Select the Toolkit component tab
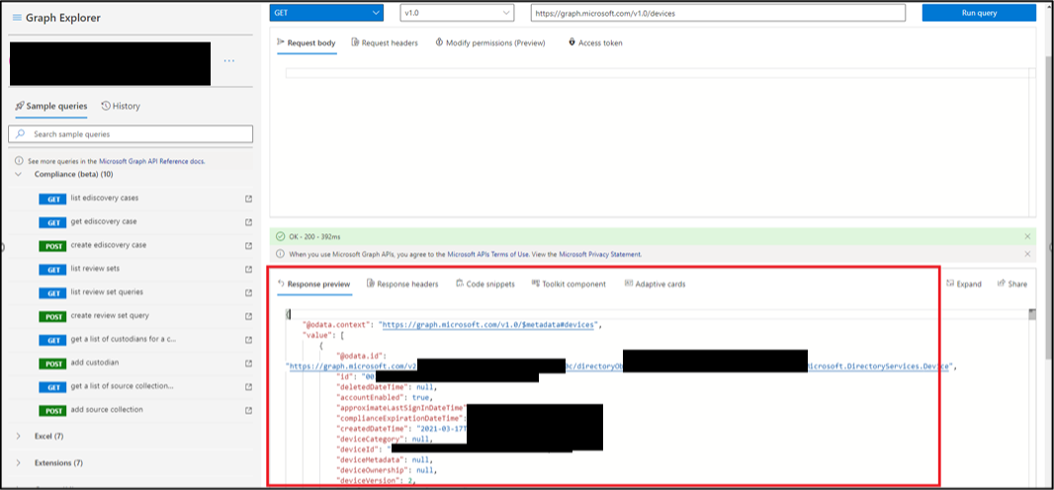Image resolution: width=1054 pixels, height=490 pixels. coord(569,284)
